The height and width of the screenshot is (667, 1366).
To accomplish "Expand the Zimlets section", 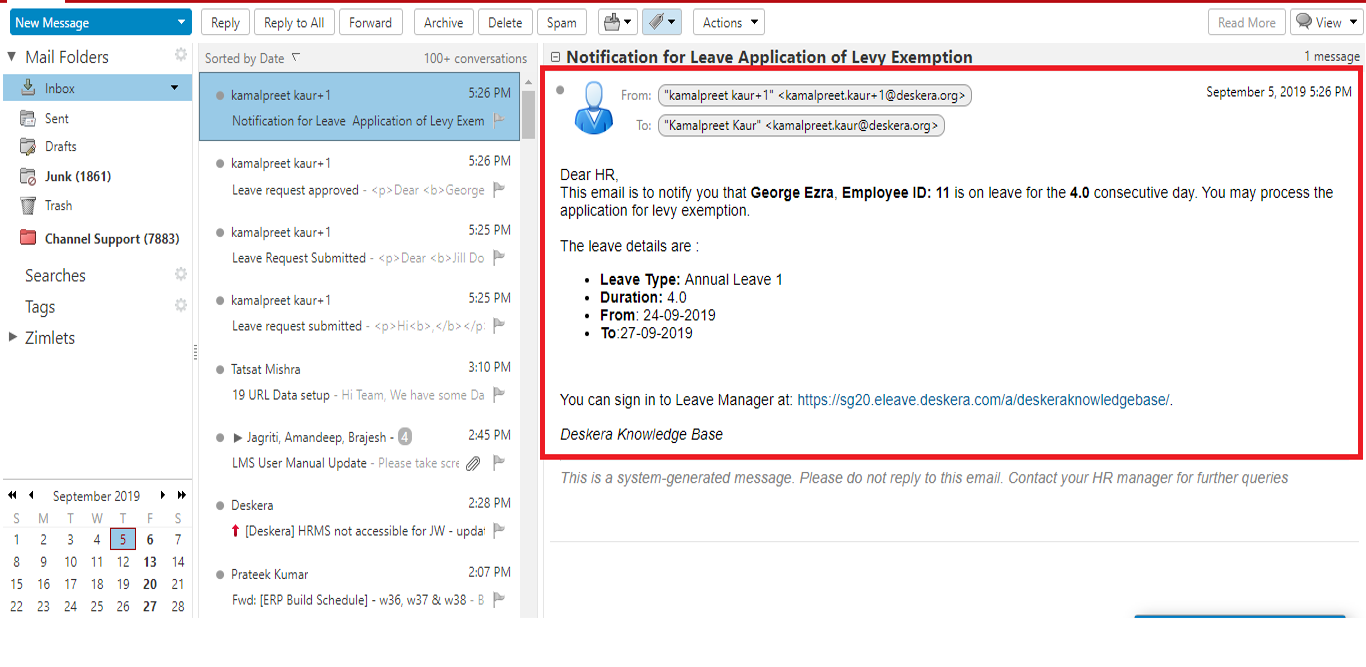I will (12, 337).
